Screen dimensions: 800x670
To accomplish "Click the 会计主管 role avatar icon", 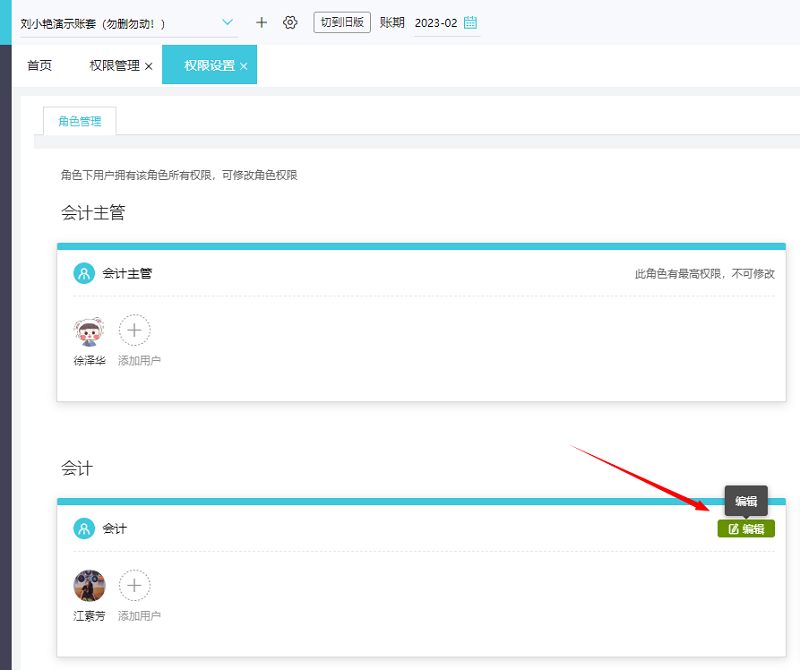I will 84,274.
